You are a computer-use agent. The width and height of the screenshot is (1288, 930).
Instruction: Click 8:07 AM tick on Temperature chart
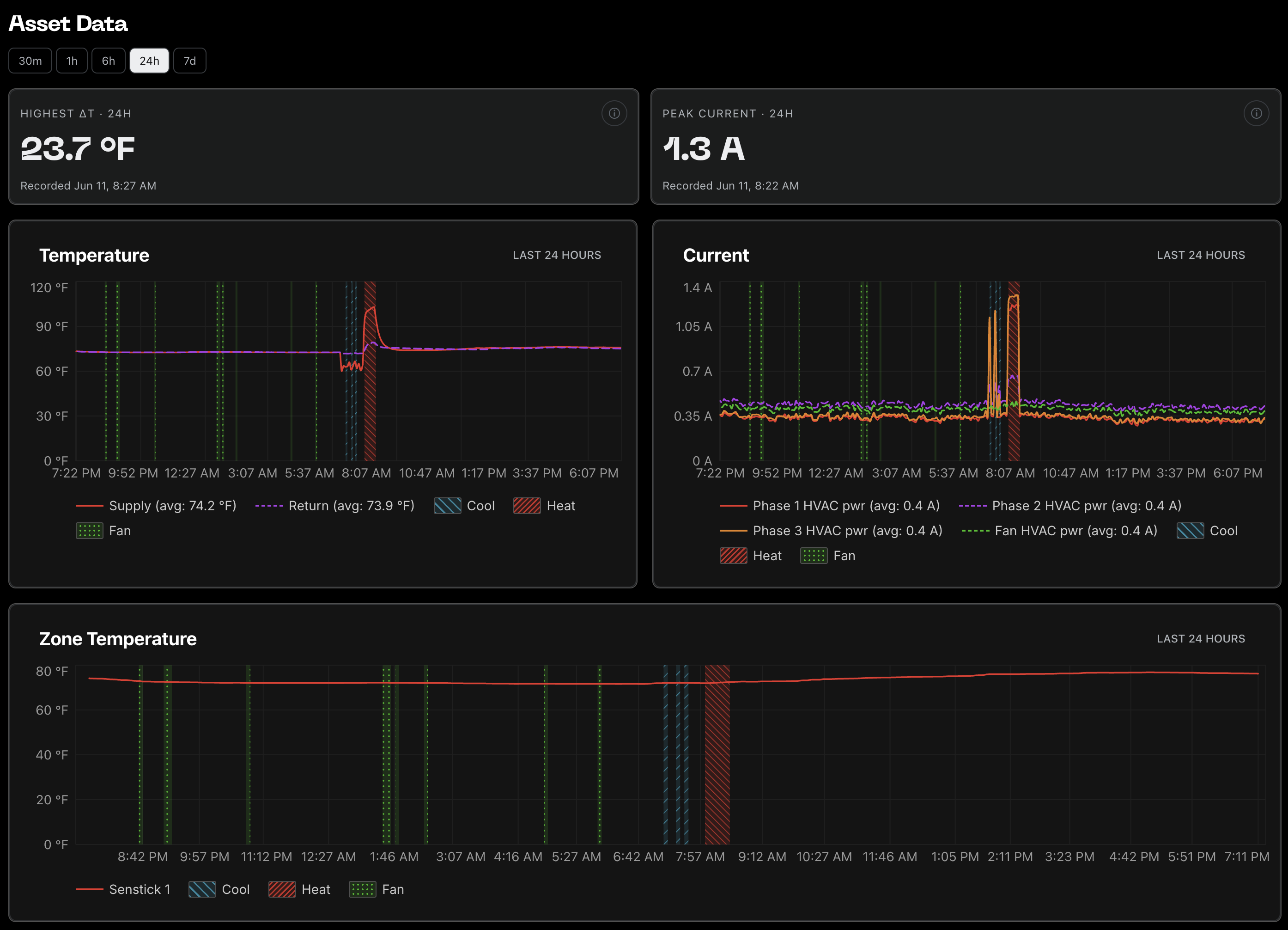click(x=366, y=473)
